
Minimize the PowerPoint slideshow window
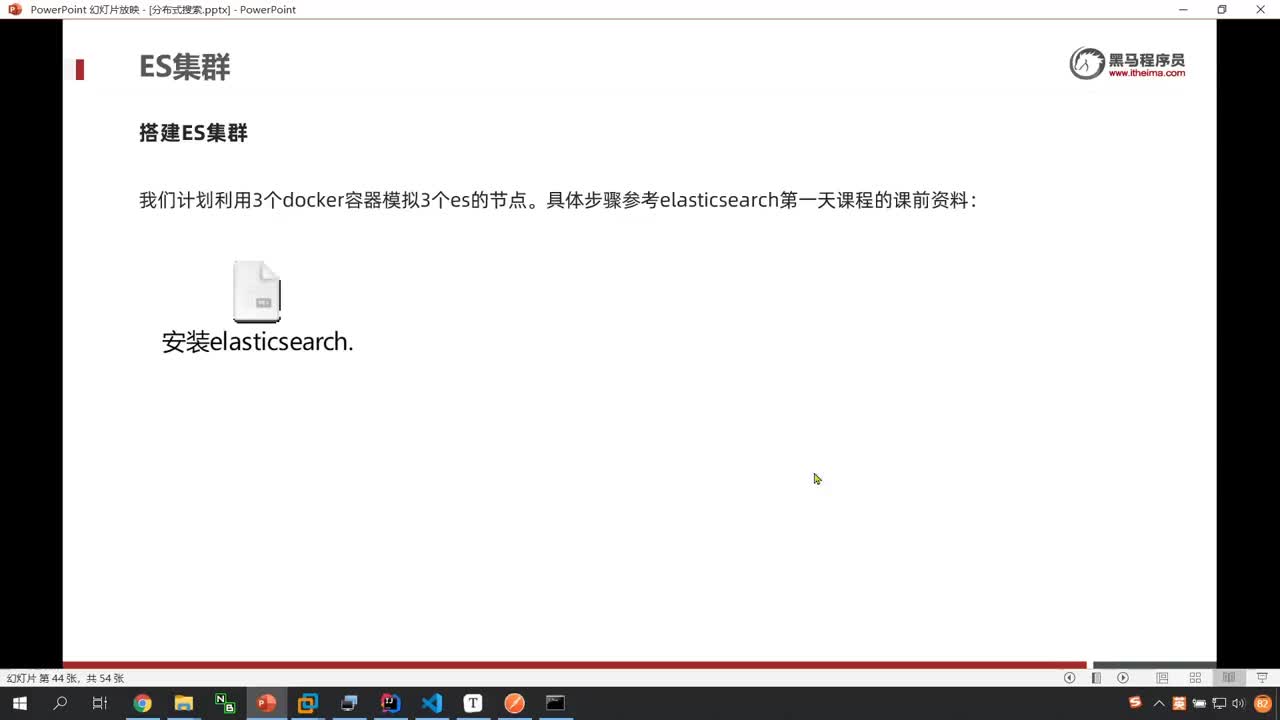tap(1183, 9)
